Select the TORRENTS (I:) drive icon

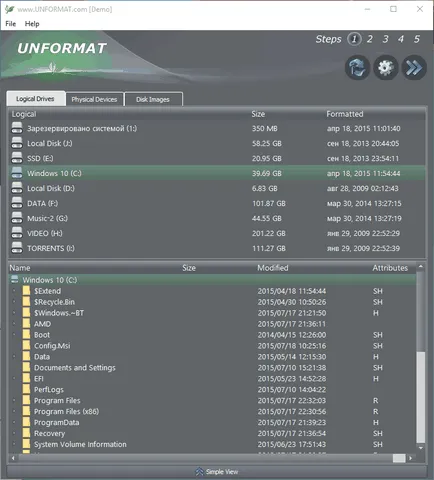click(17, 248)
